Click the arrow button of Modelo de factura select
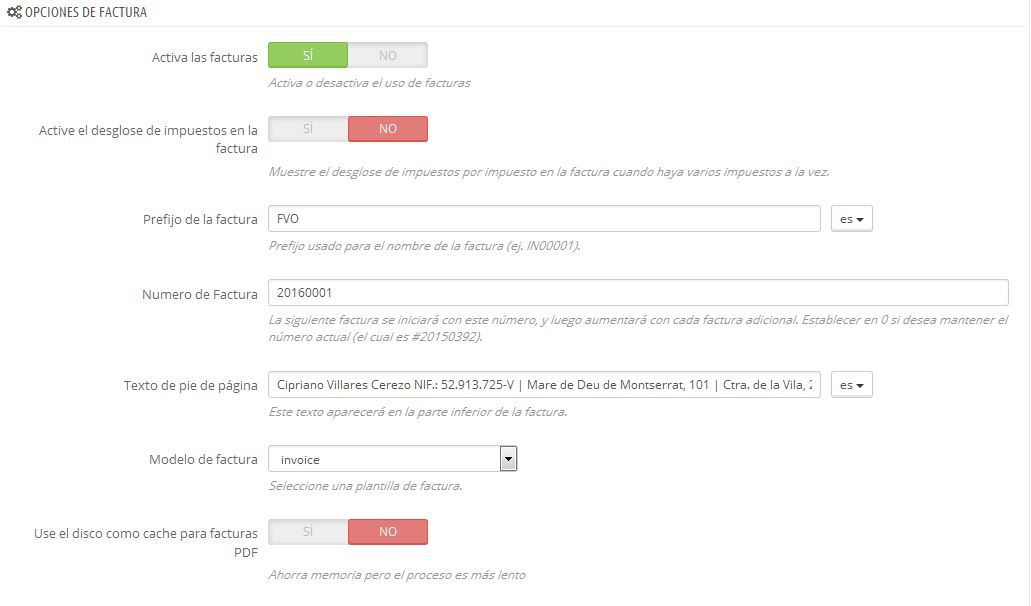Screen dimensions: 1031x606 point(508,459)
